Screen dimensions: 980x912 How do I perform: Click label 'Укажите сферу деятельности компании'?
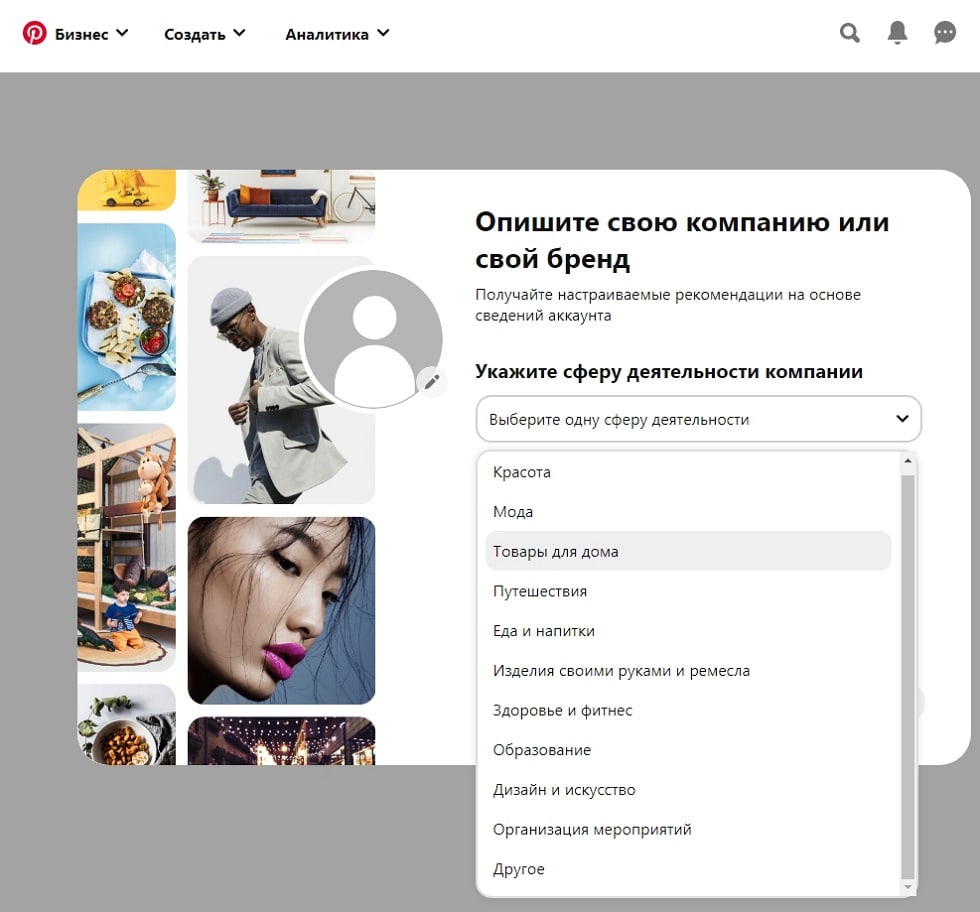coord(669,371)
